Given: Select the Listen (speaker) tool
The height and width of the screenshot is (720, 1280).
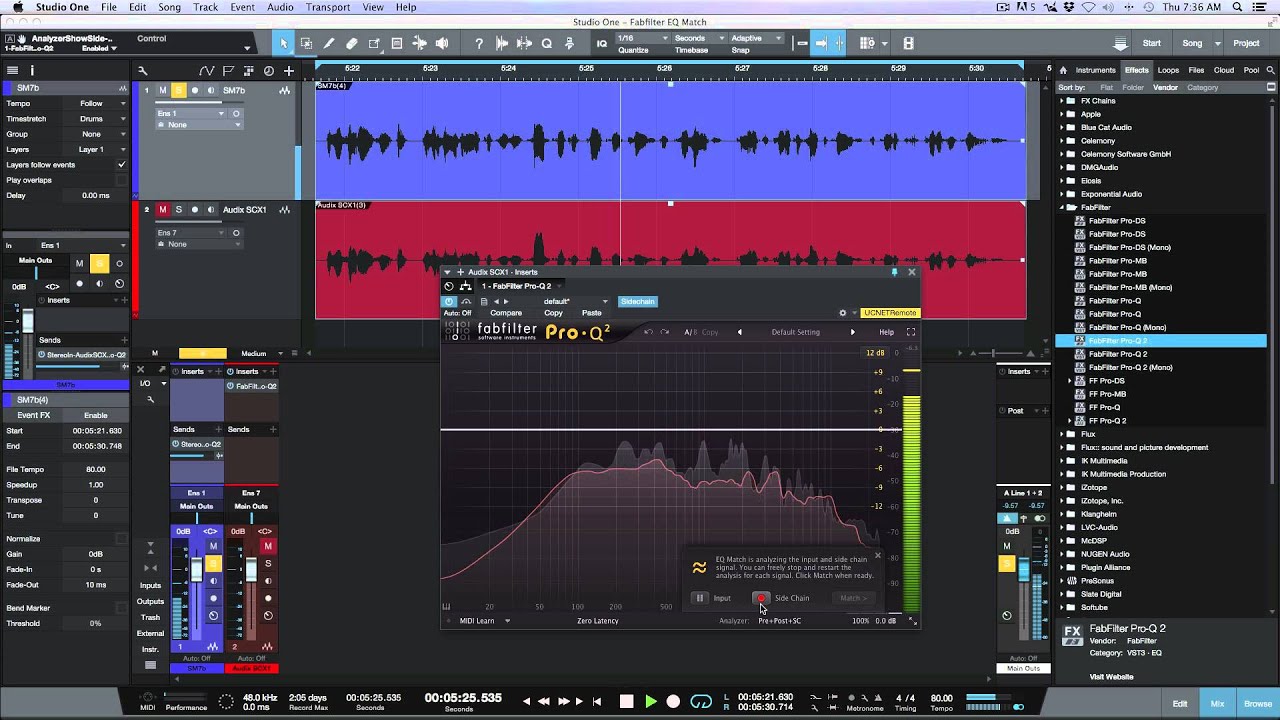Looking at the screenshot, I should [442, 43].
